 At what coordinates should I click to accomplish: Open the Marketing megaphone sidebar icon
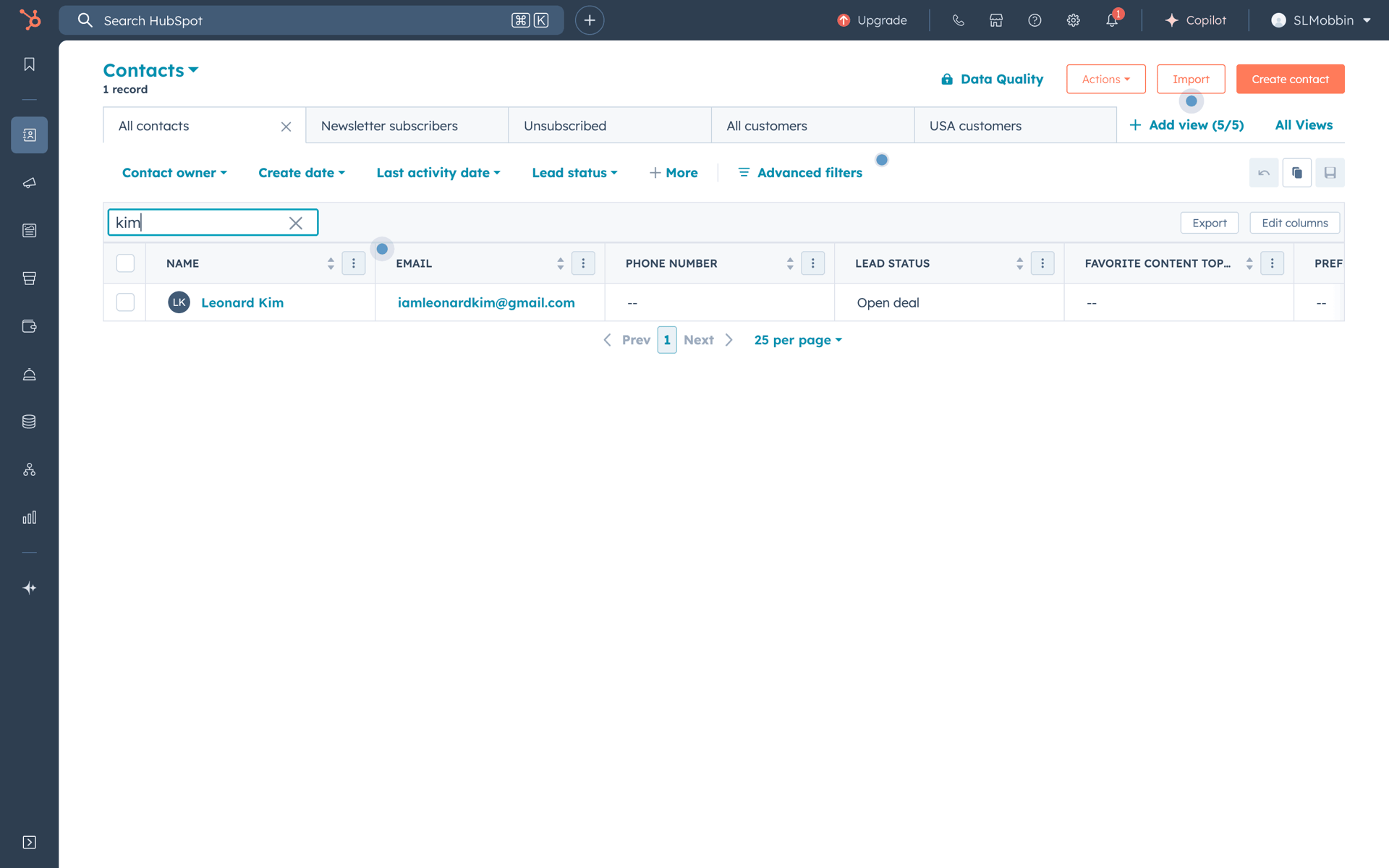[29, 183]
